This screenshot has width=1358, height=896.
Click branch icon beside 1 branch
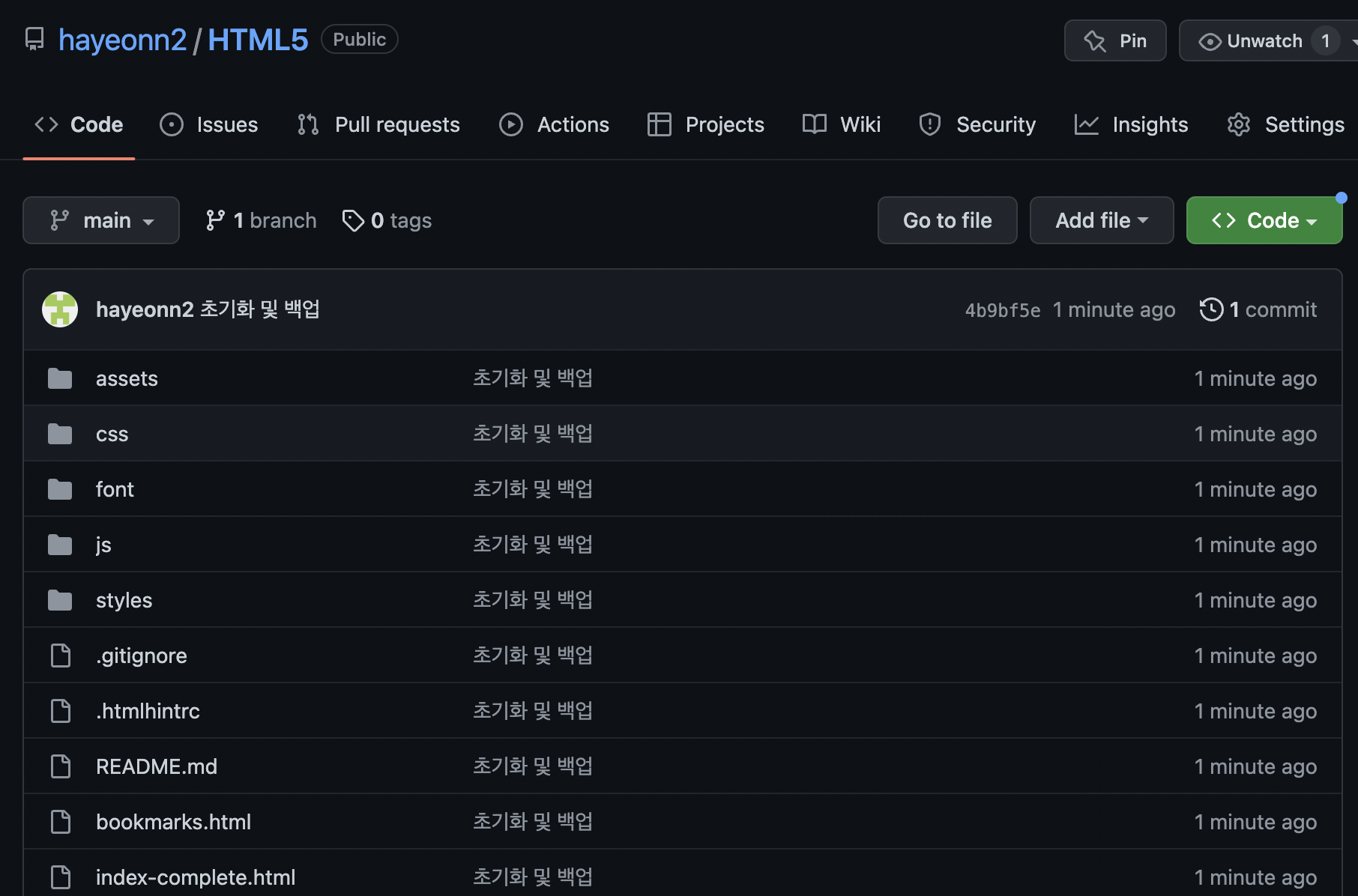click(215, 220)
